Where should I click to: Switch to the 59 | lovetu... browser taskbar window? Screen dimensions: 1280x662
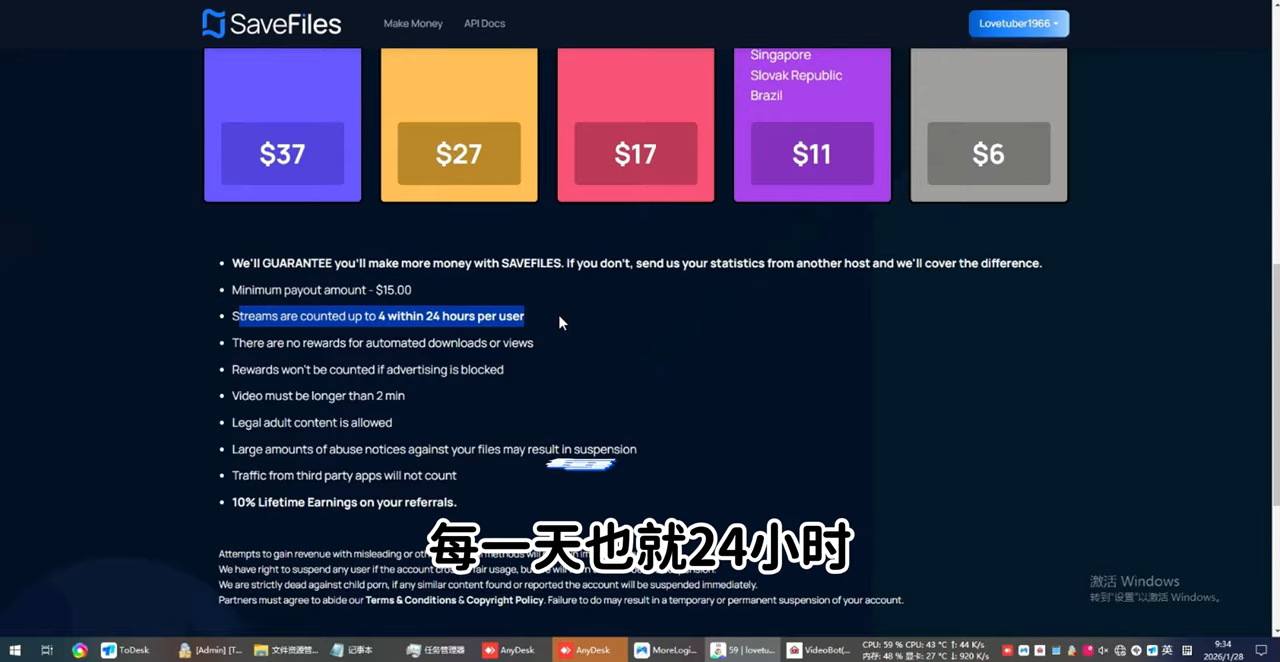742,650
